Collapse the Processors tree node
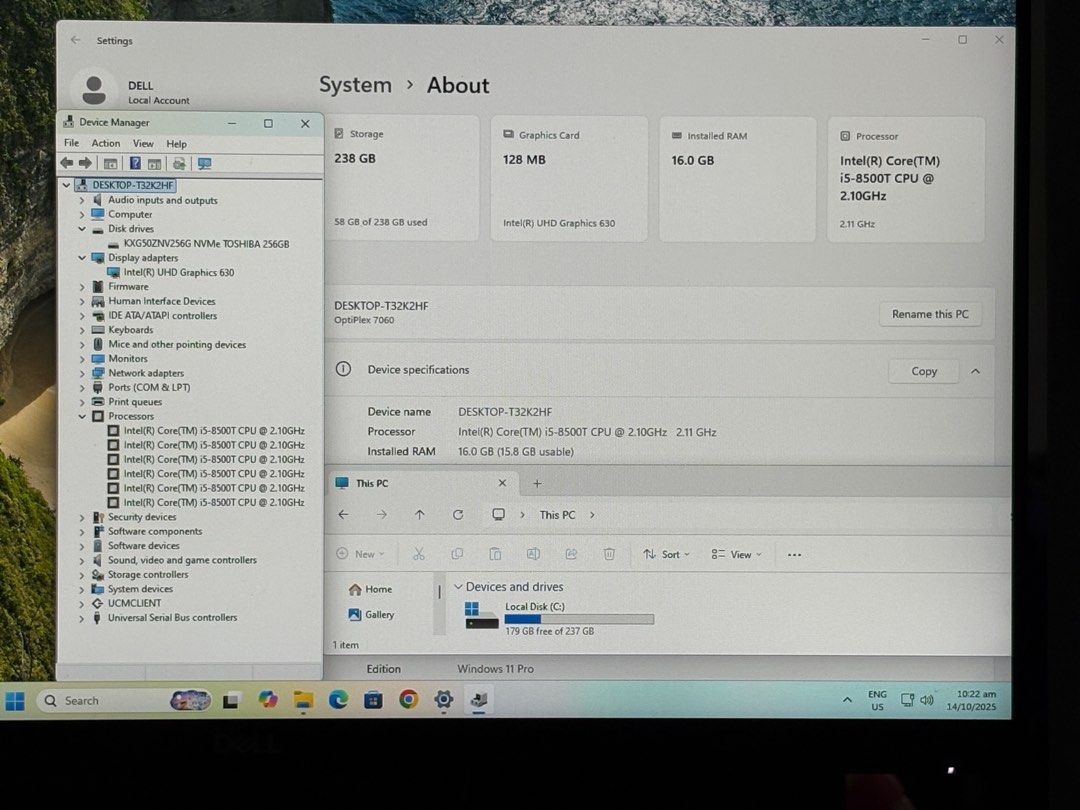 coord(82,416)
